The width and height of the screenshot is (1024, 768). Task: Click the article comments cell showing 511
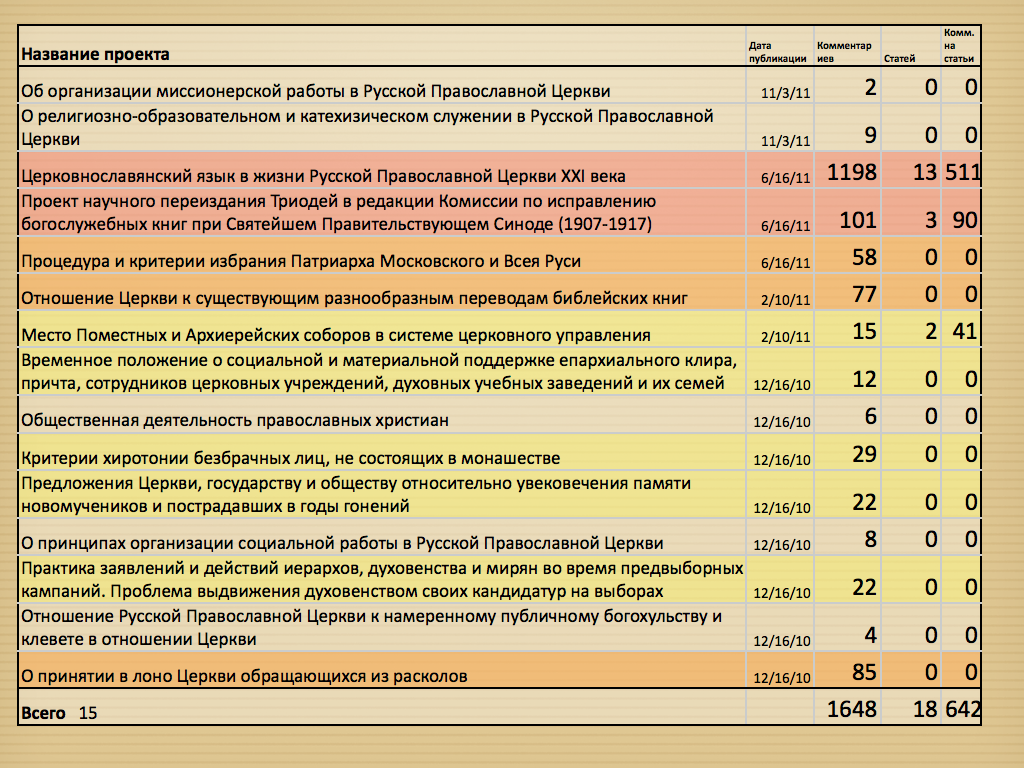(960, 174)
